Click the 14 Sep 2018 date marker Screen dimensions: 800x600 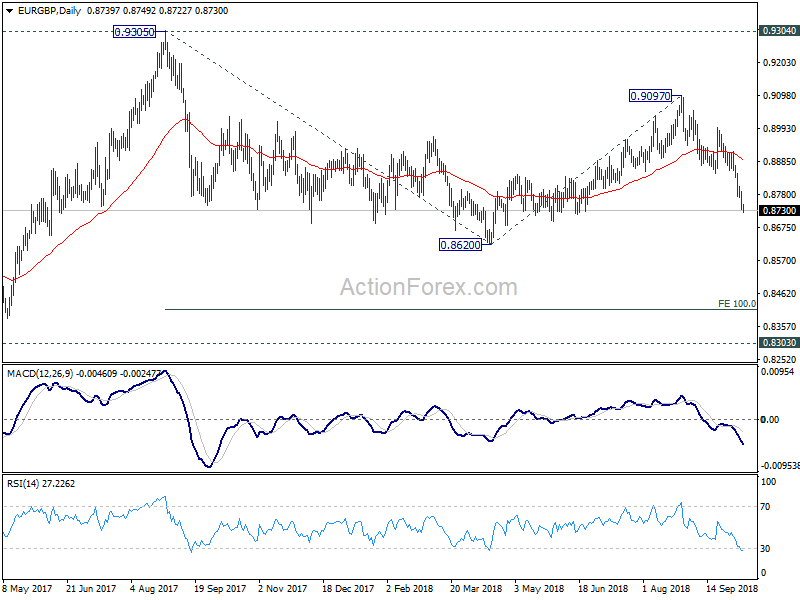pyautogui.click(x=732, y=589)
